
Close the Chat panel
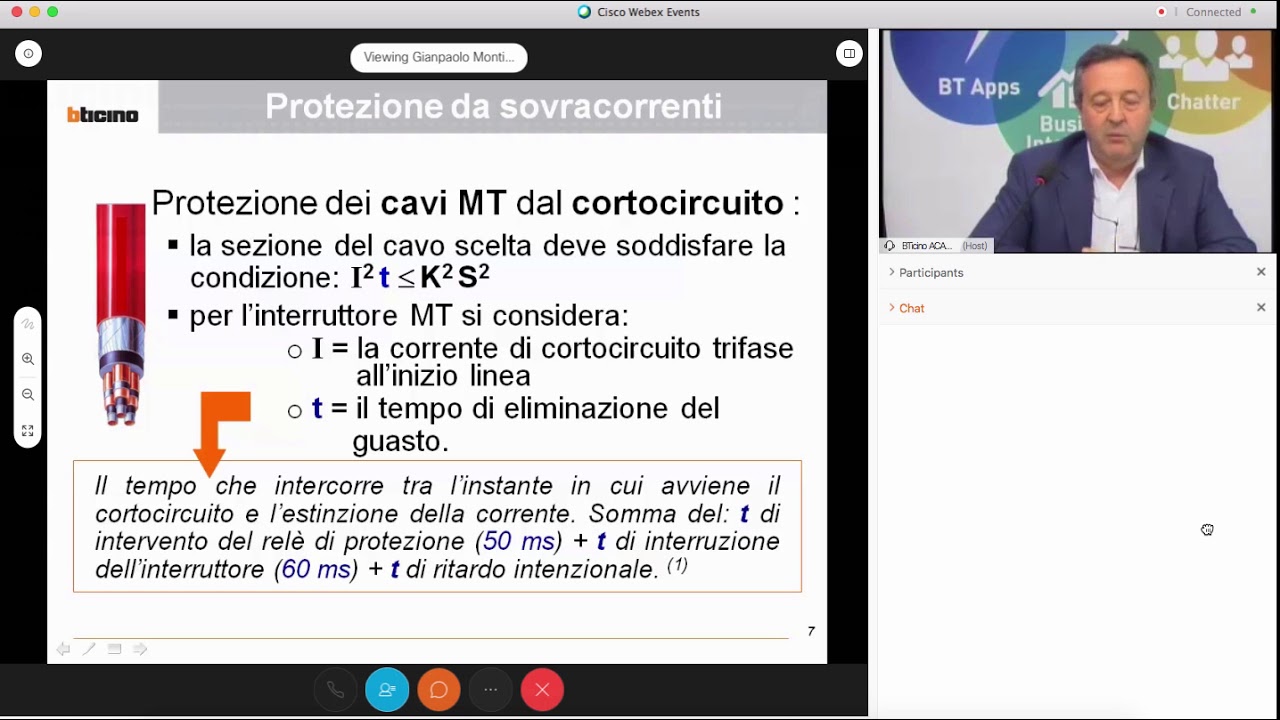click(1261, 308)
